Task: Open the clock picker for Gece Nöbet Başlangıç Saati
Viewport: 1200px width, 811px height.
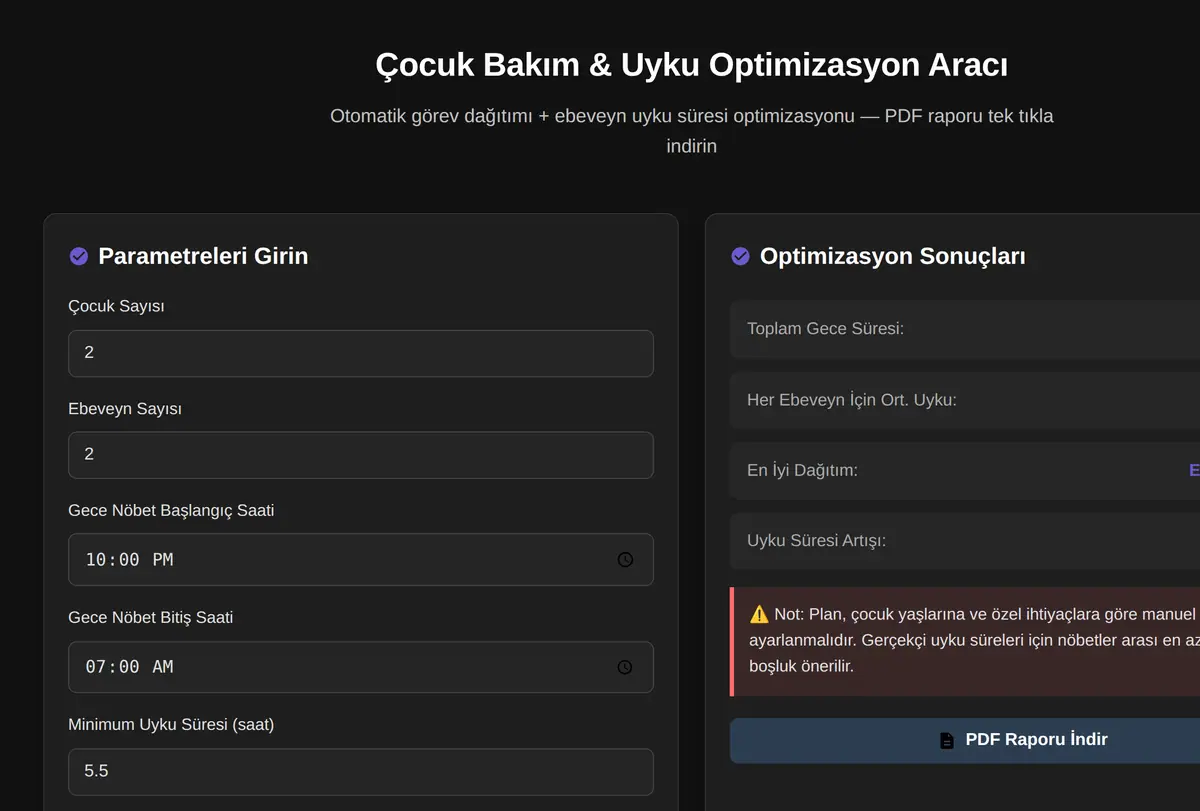Action: click(625, 560)
